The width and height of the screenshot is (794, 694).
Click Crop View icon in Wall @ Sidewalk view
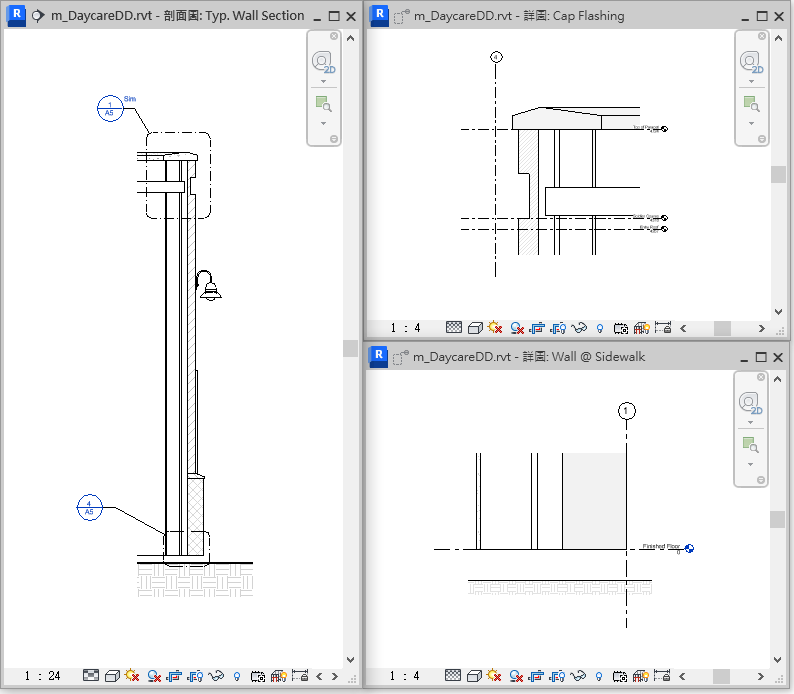click(x=536, y=675)
